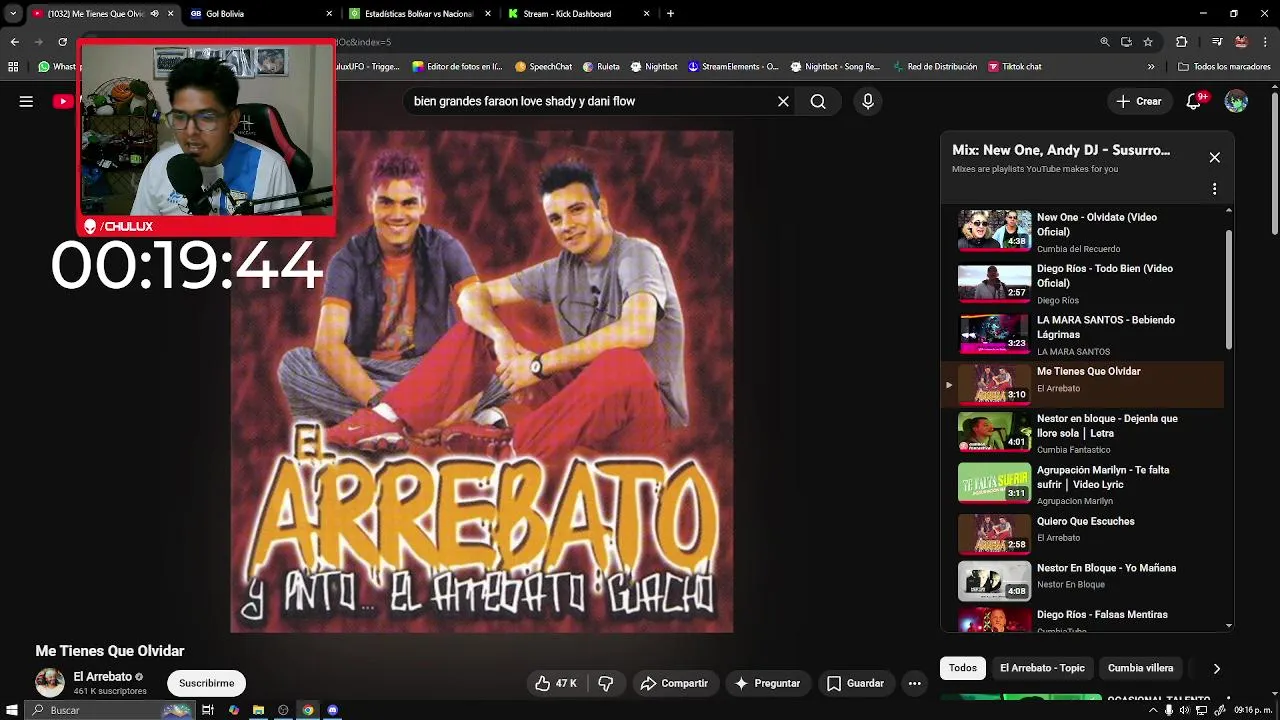Play Nestor En Bloque - Yo Mañana
This screenshot has height=720, width=1280.
pos(1082,581)
